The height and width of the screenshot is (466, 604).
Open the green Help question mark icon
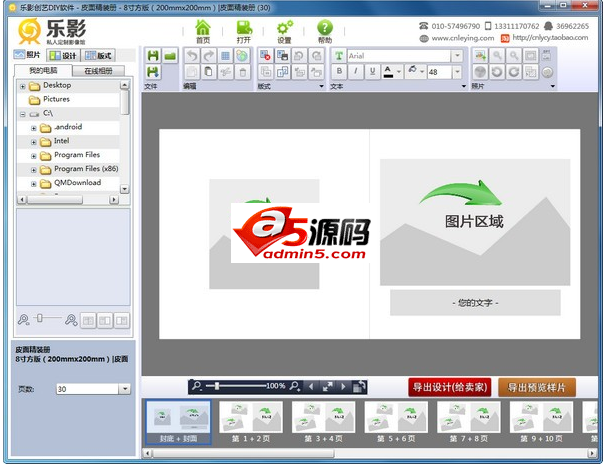pyautogui.click(x=325, y=31)
